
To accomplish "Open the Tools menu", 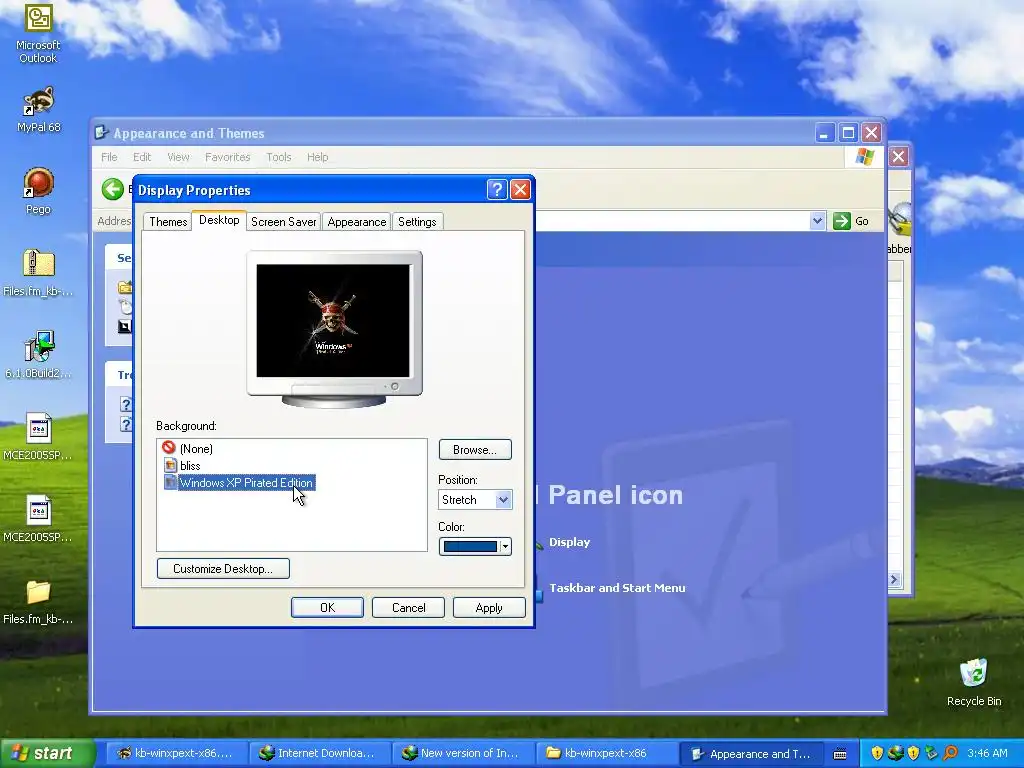I will click(x=278, y=157).
